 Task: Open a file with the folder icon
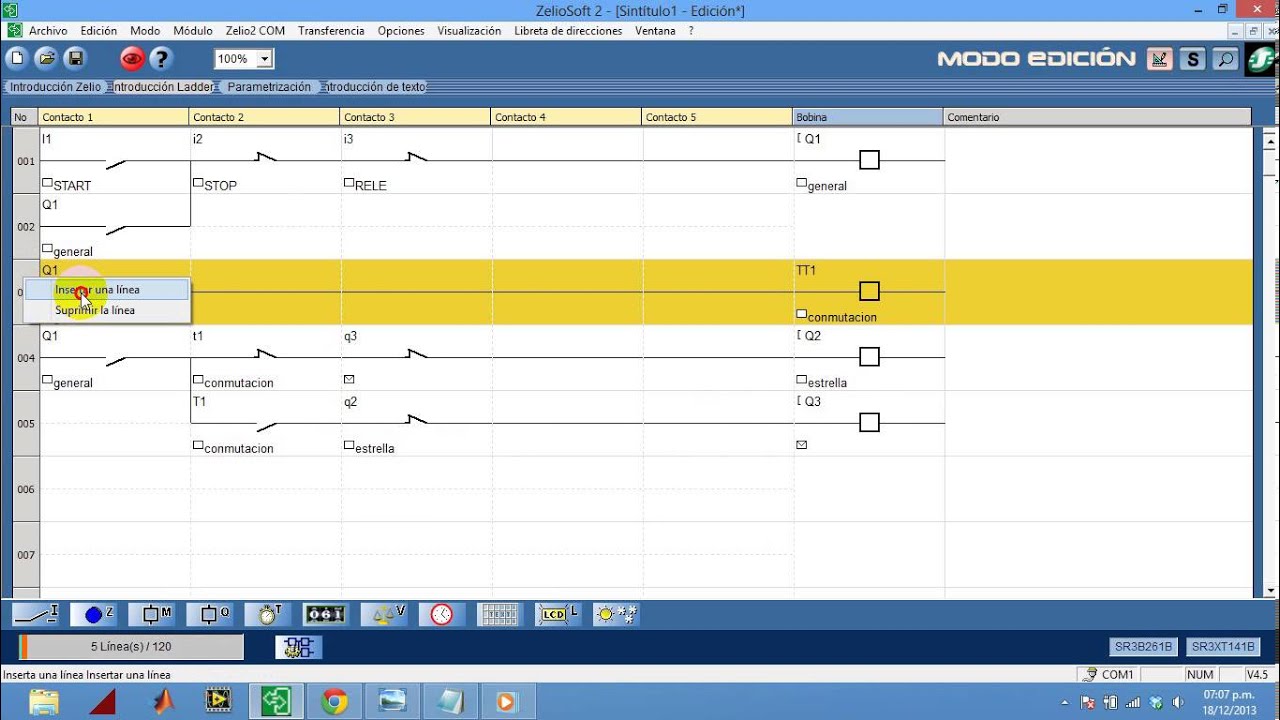[x=46, y=59]
